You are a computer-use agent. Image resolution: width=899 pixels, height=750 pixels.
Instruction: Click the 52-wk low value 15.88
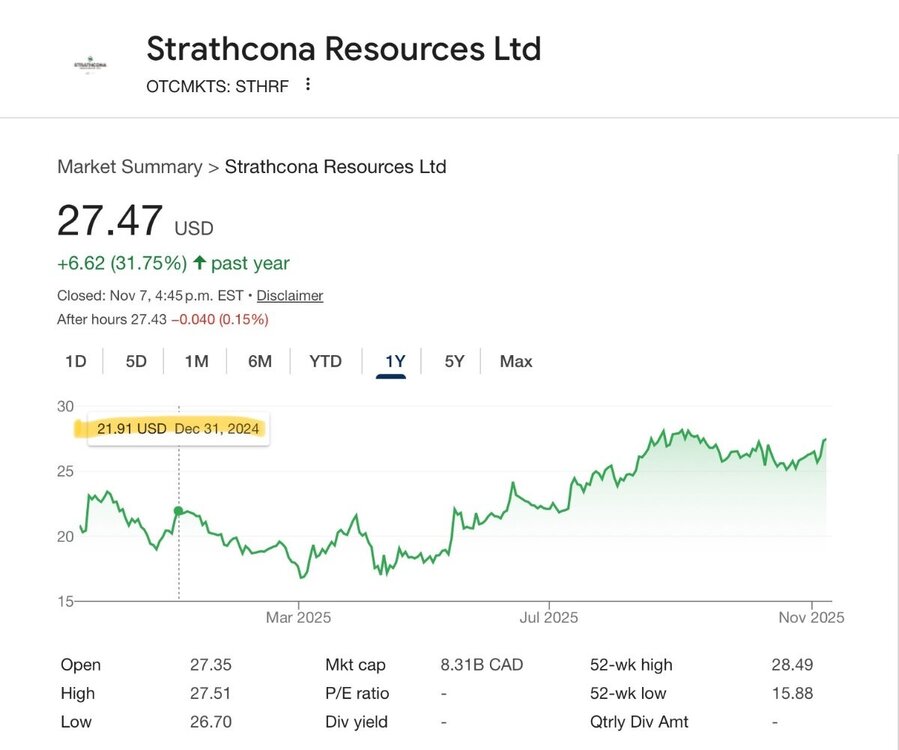792,693
